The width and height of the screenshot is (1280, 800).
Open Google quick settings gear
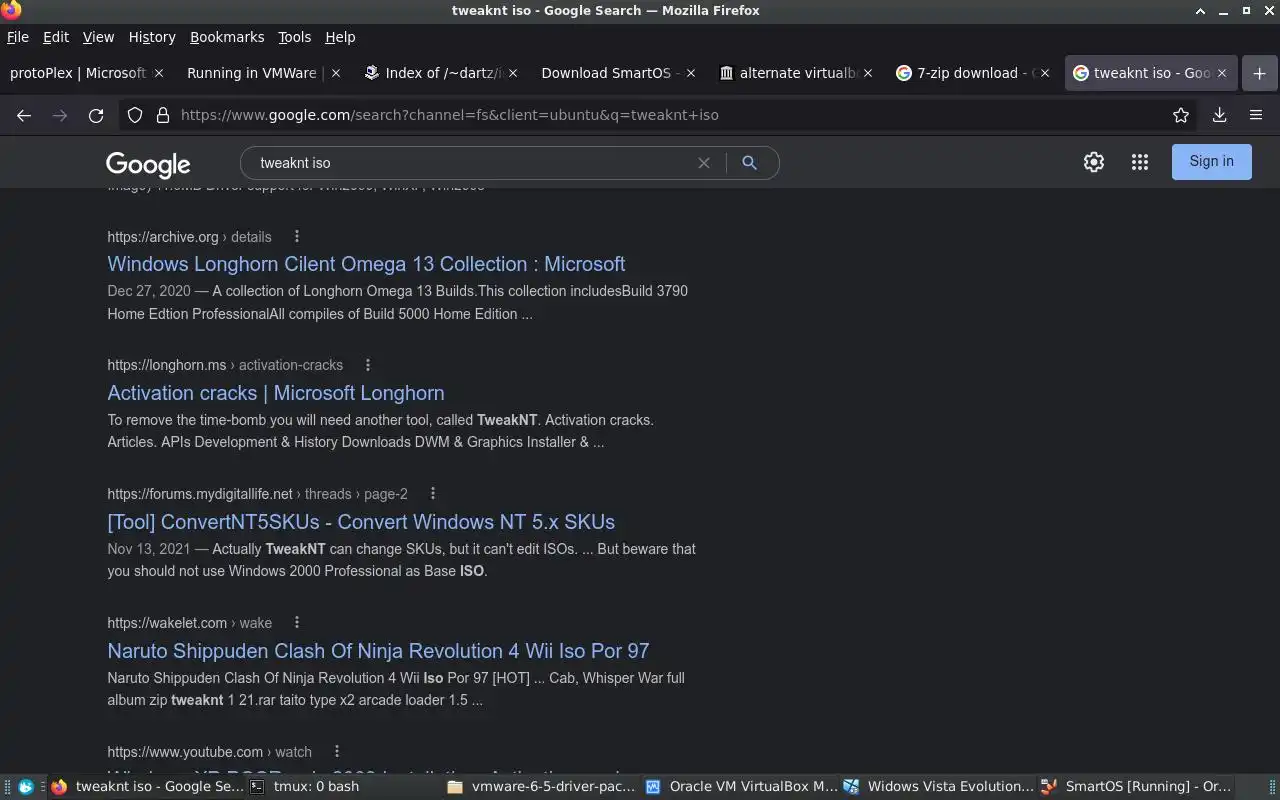coord(1094,162)
